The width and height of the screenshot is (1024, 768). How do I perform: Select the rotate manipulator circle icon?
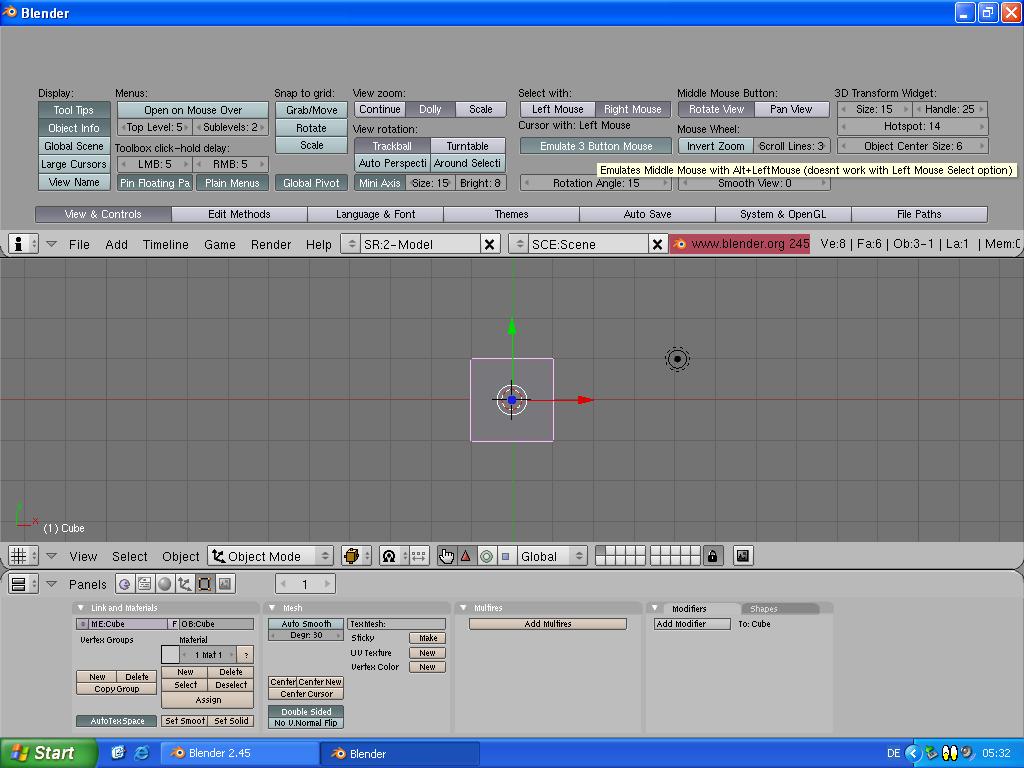point(486,556)
